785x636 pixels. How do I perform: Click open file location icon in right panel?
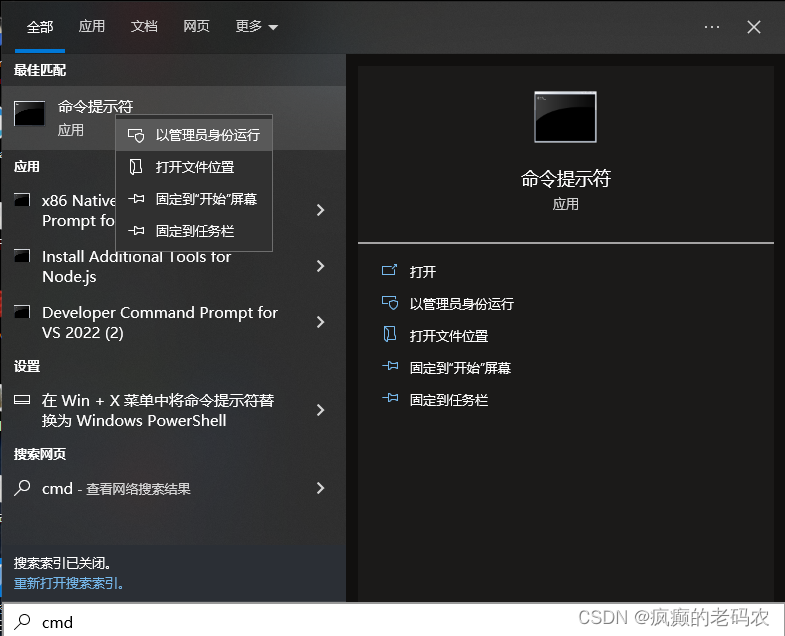click(389, 334)
